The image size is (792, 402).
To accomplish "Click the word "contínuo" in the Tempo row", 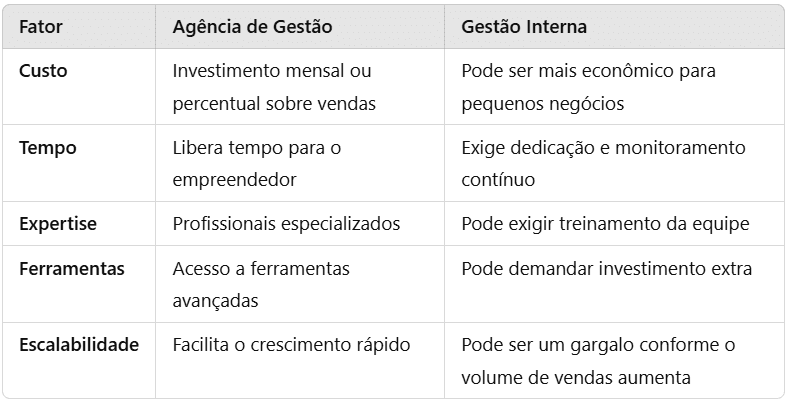I will [499, 180].
